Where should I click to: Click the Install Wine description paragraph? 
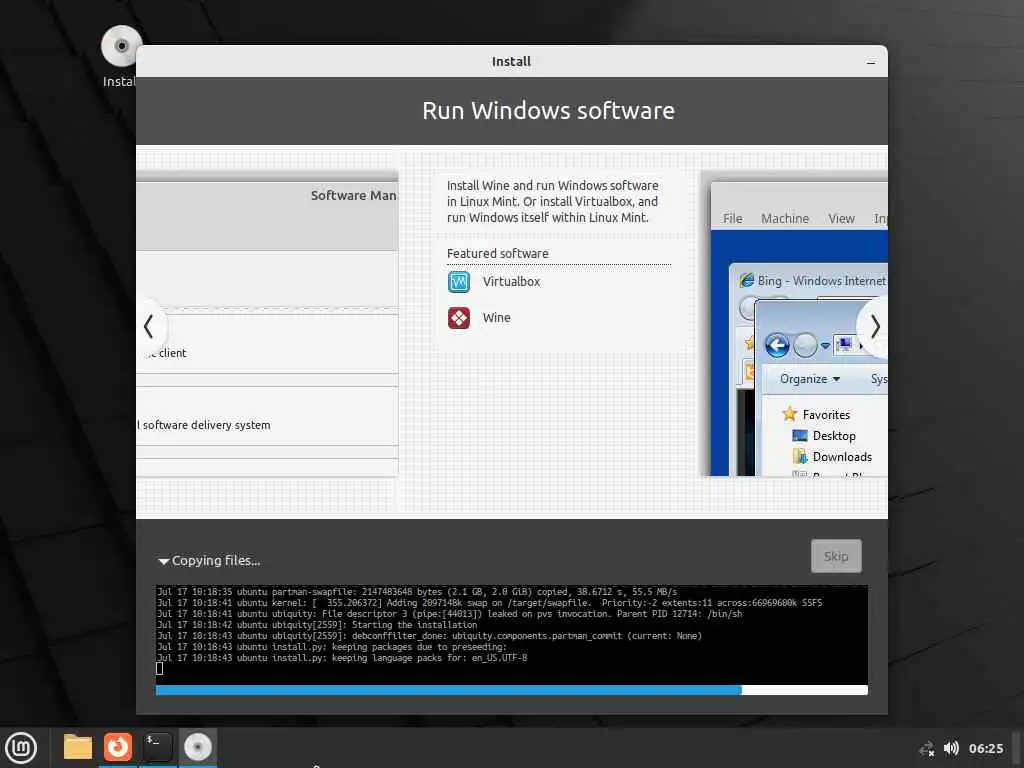[552, 201]
